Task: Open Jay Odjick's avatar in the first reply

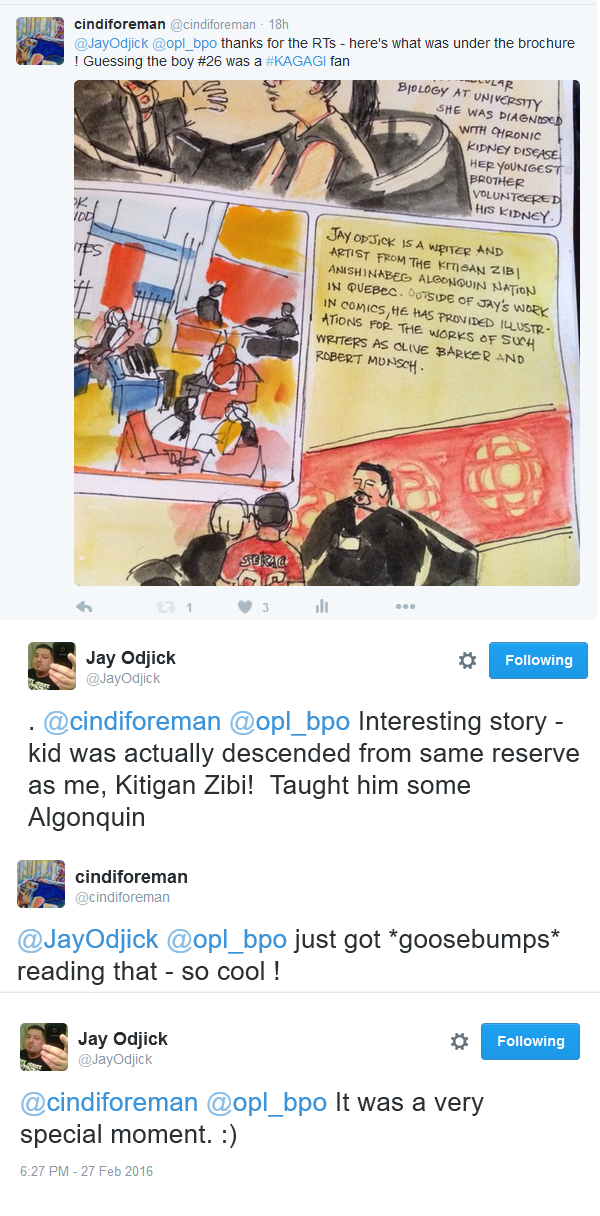Action: pyautogui.click(x=52, y=666)
